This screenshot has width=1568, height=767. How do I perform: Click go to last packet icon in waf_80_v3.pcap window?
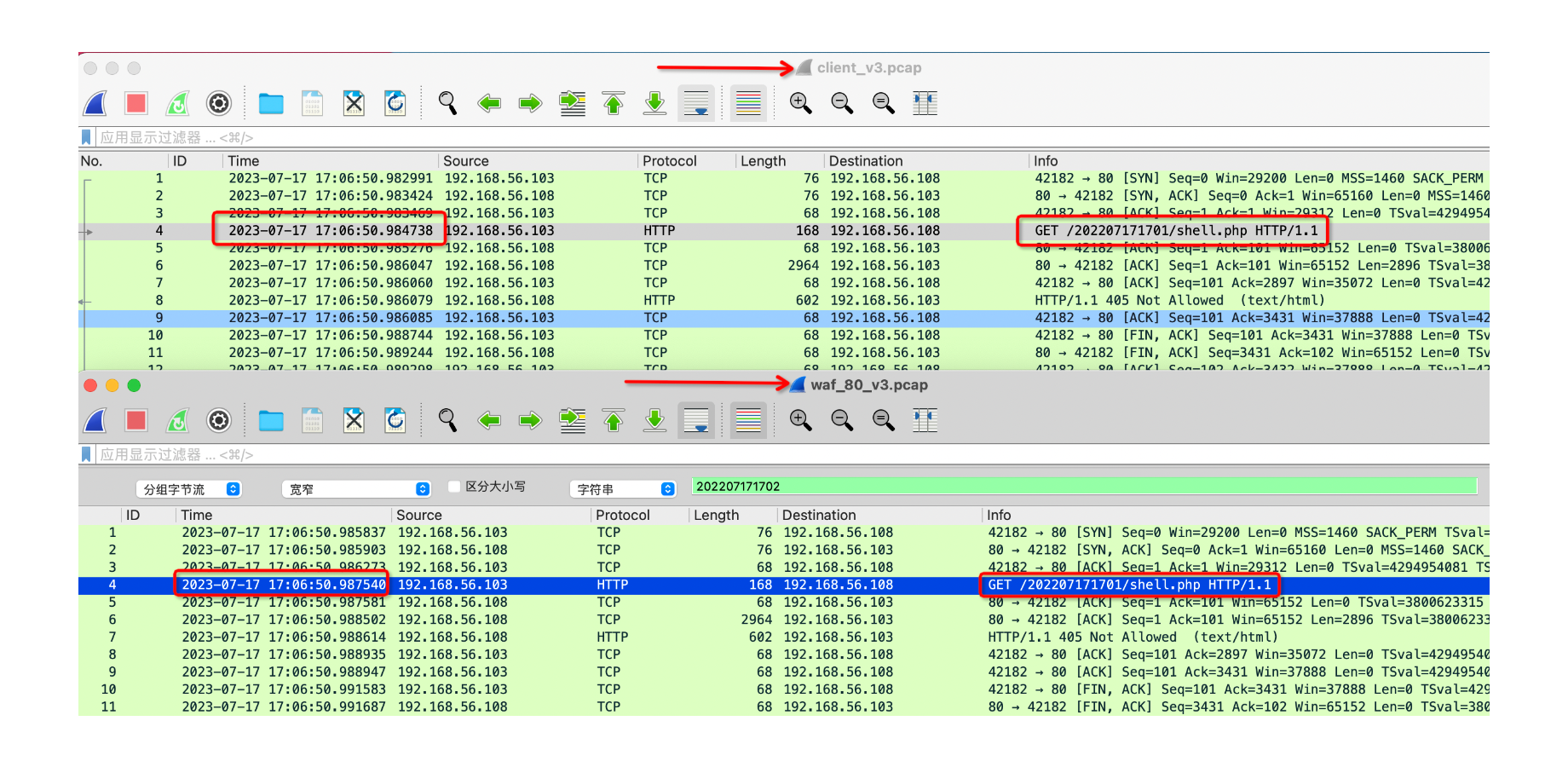point(654,420)
